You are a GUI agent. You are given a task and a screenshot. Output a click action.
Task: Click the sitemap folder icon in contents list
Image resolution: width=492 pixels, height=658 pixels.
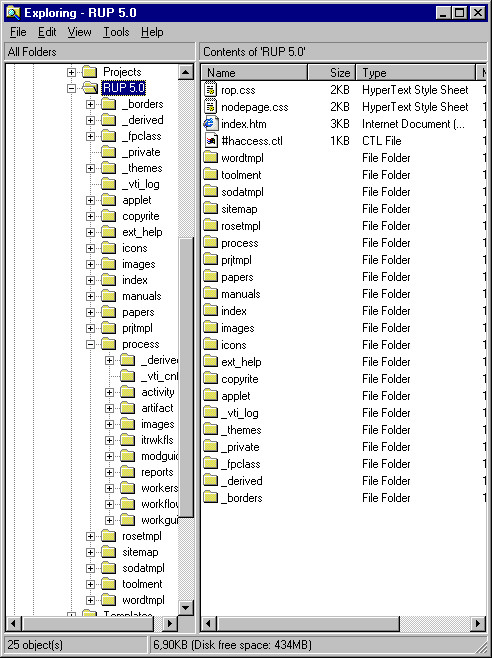pyautogui.click(x=211, y=208)
